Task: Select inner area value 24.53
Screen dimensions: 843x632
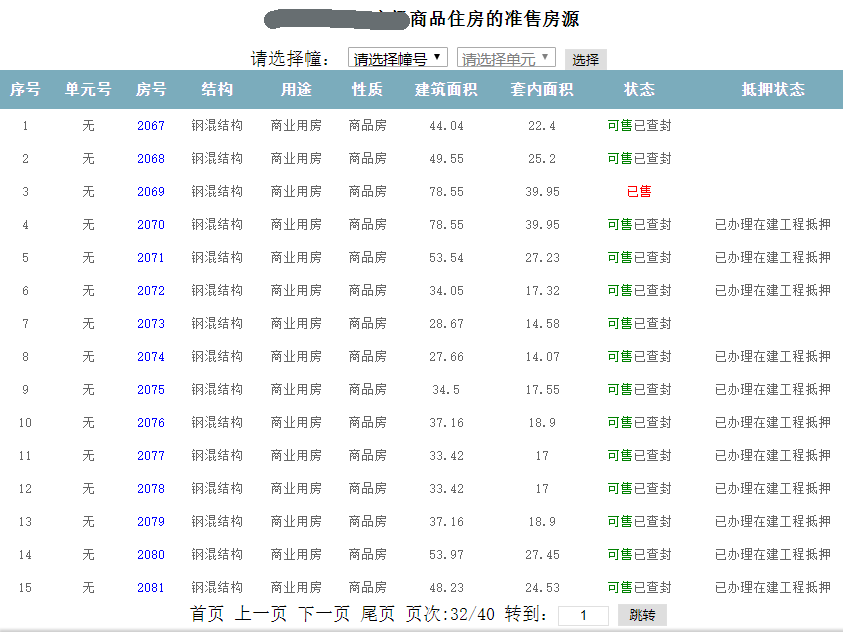Action: pos(542,588)
